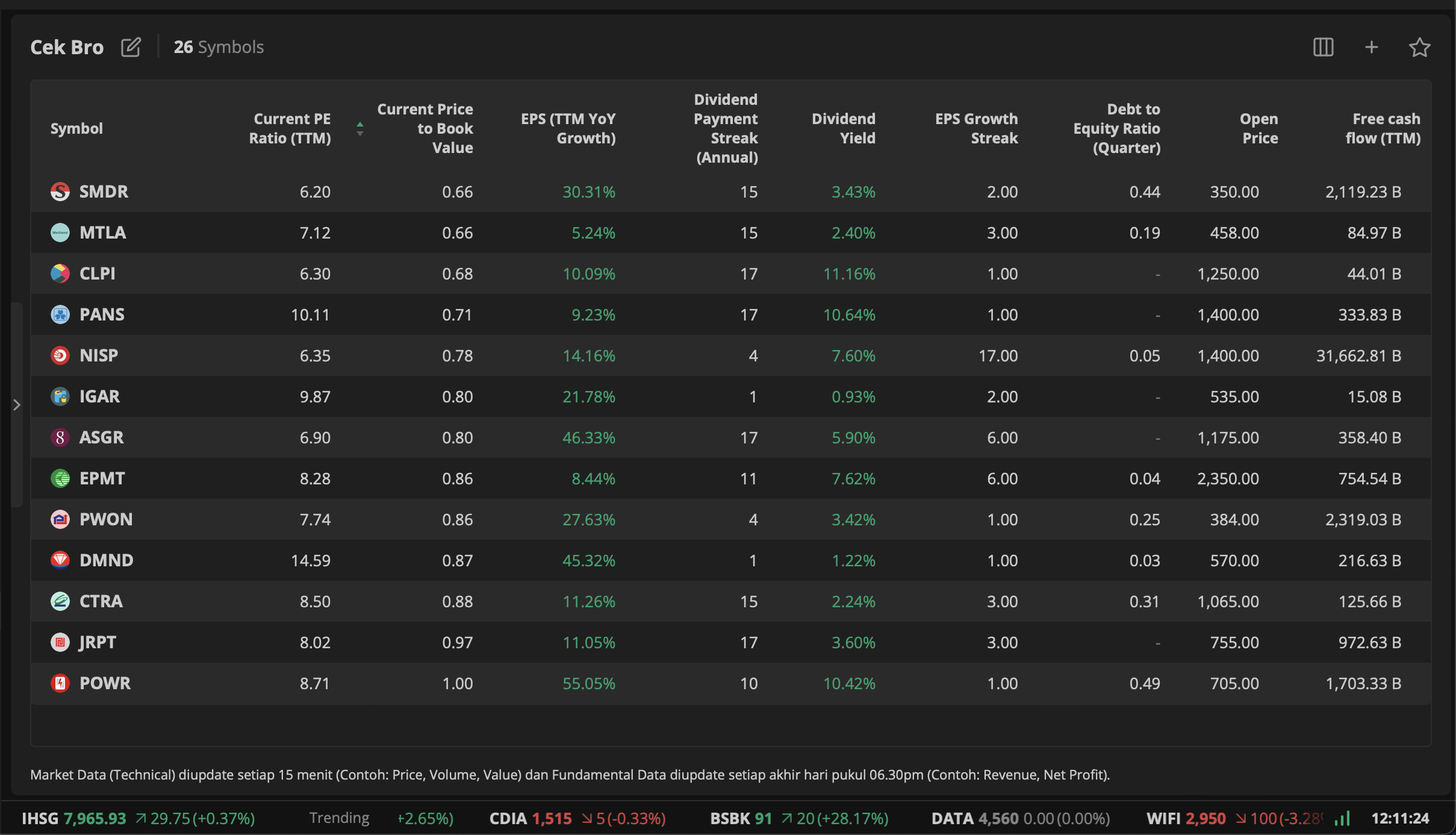1456x835 pixels.
Task: Open the column layout settings icon
Action: point(1323,47)
